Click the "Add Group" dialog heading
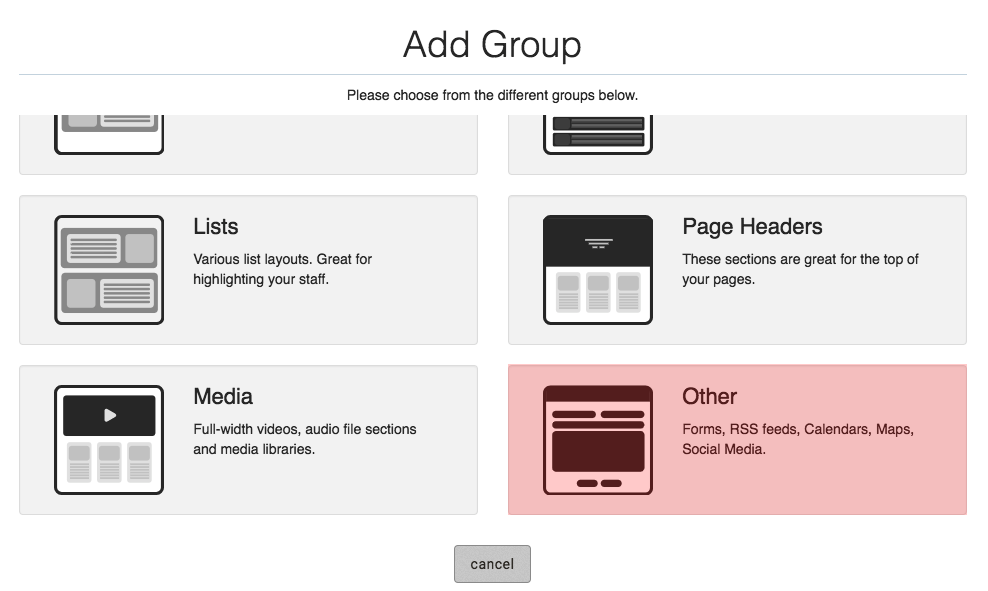This screenshot has height=591, width=988. pyautogui.click(x=492, y=45)
